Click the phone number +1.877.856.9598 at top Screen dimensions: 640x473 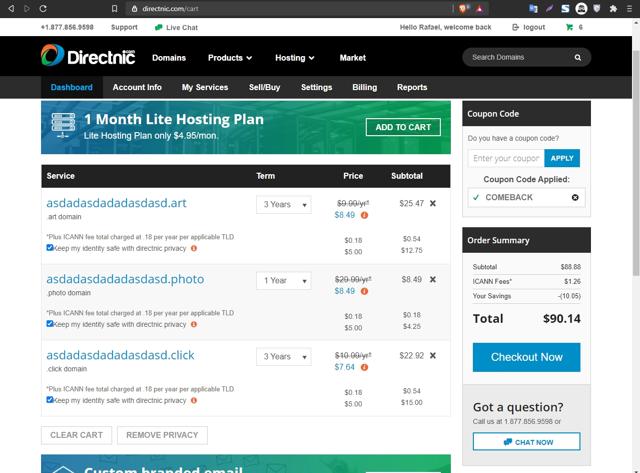point(67,27)
